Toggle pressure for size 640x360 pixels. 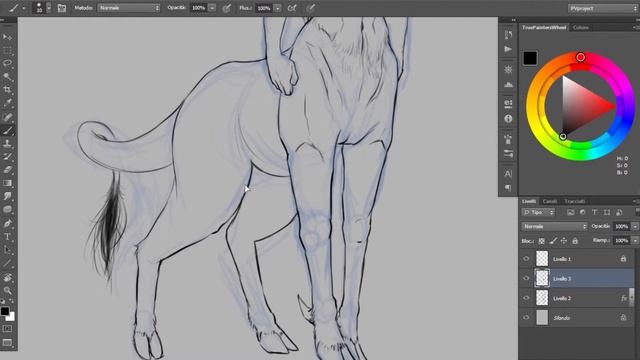click(x=311, y=8)
